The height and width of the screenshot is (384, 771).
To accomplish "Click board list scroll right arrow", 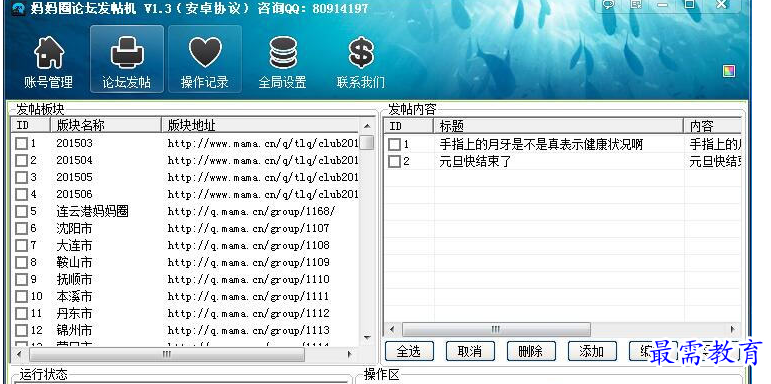I will coord(350,354).
